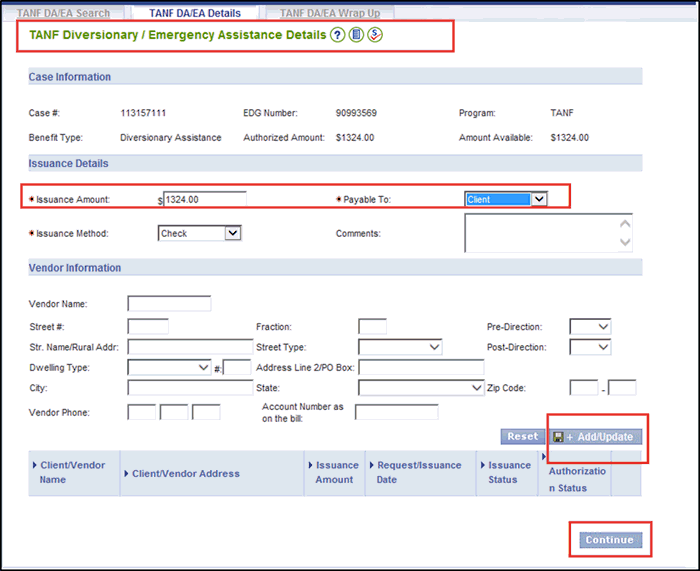700x571 pixels.
Task: Click the Fraction field
Action: [372, 326]
